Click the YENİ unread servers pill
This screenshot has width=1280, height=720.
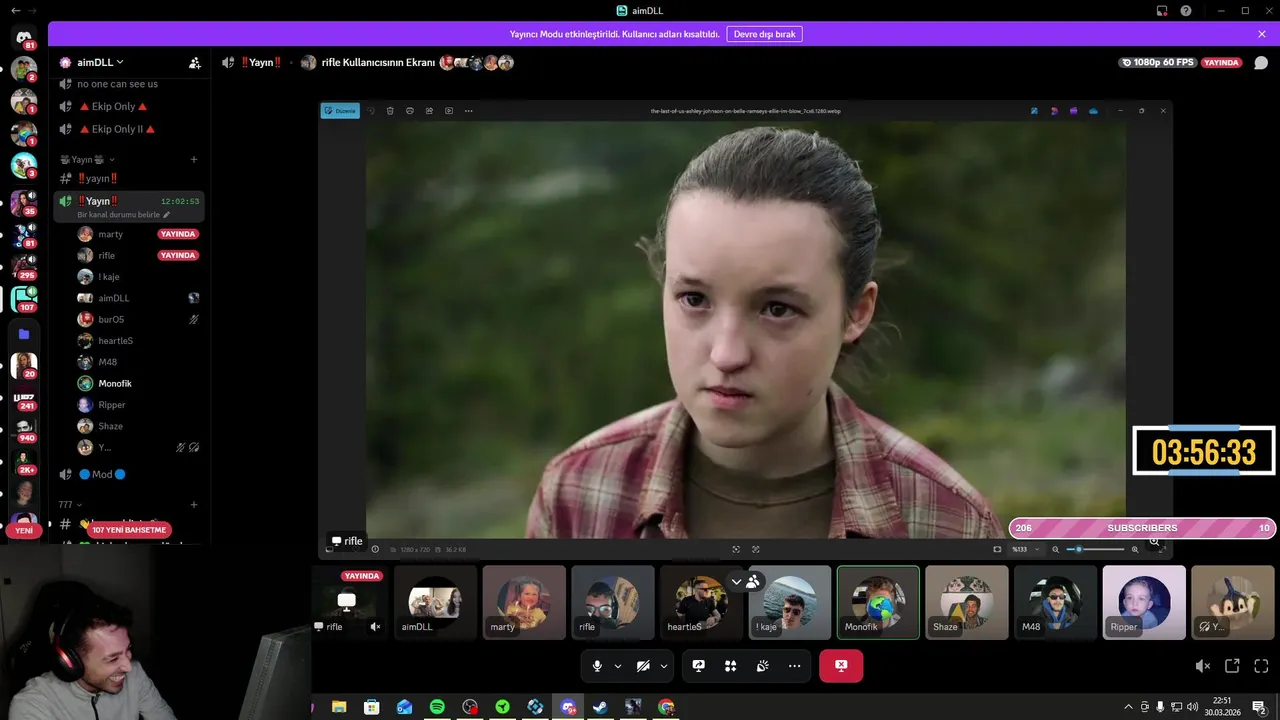[x=24, y=531]
